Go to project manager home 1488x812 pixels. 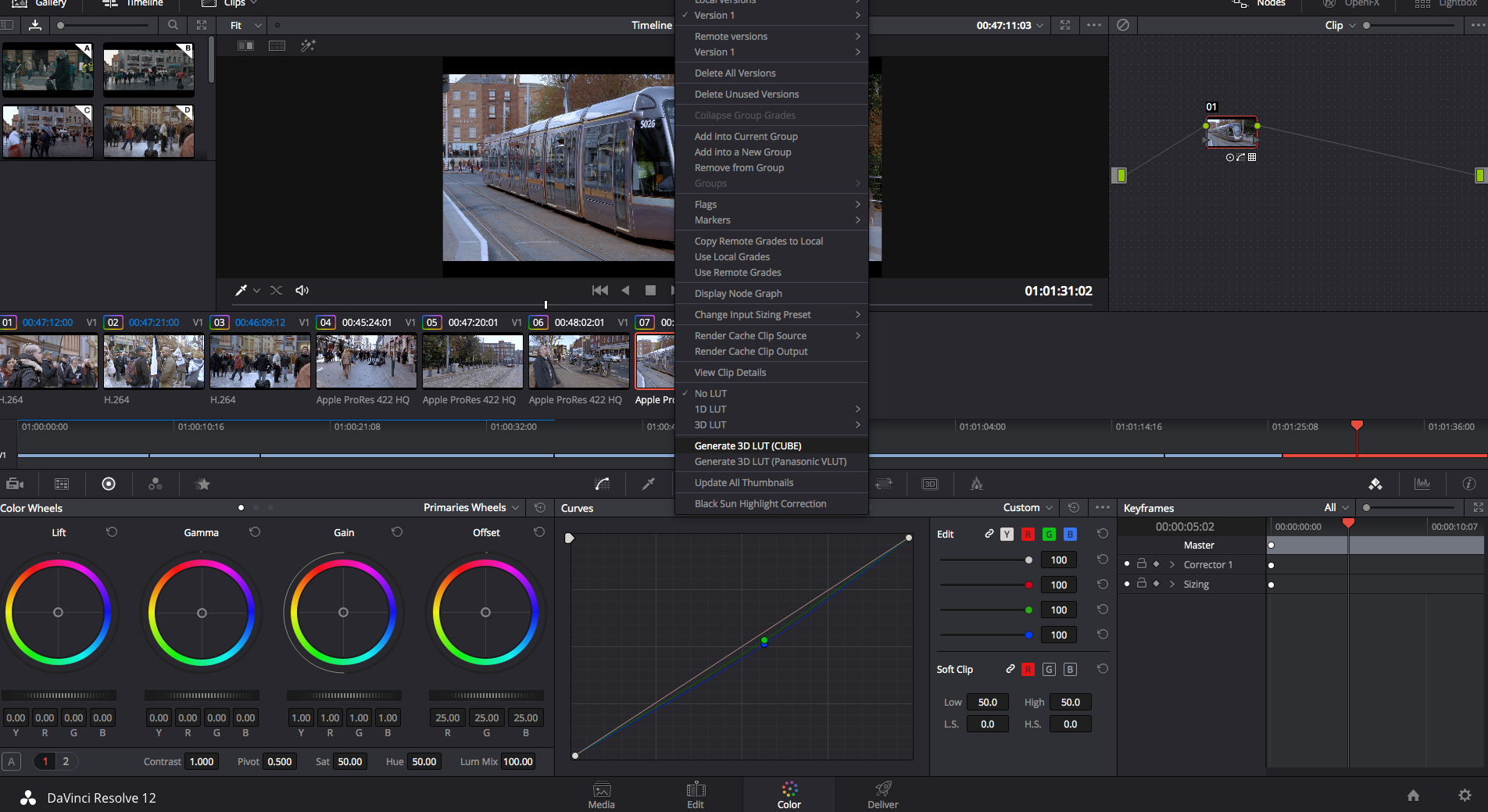pyautogui.click(x=1413, y=795)
